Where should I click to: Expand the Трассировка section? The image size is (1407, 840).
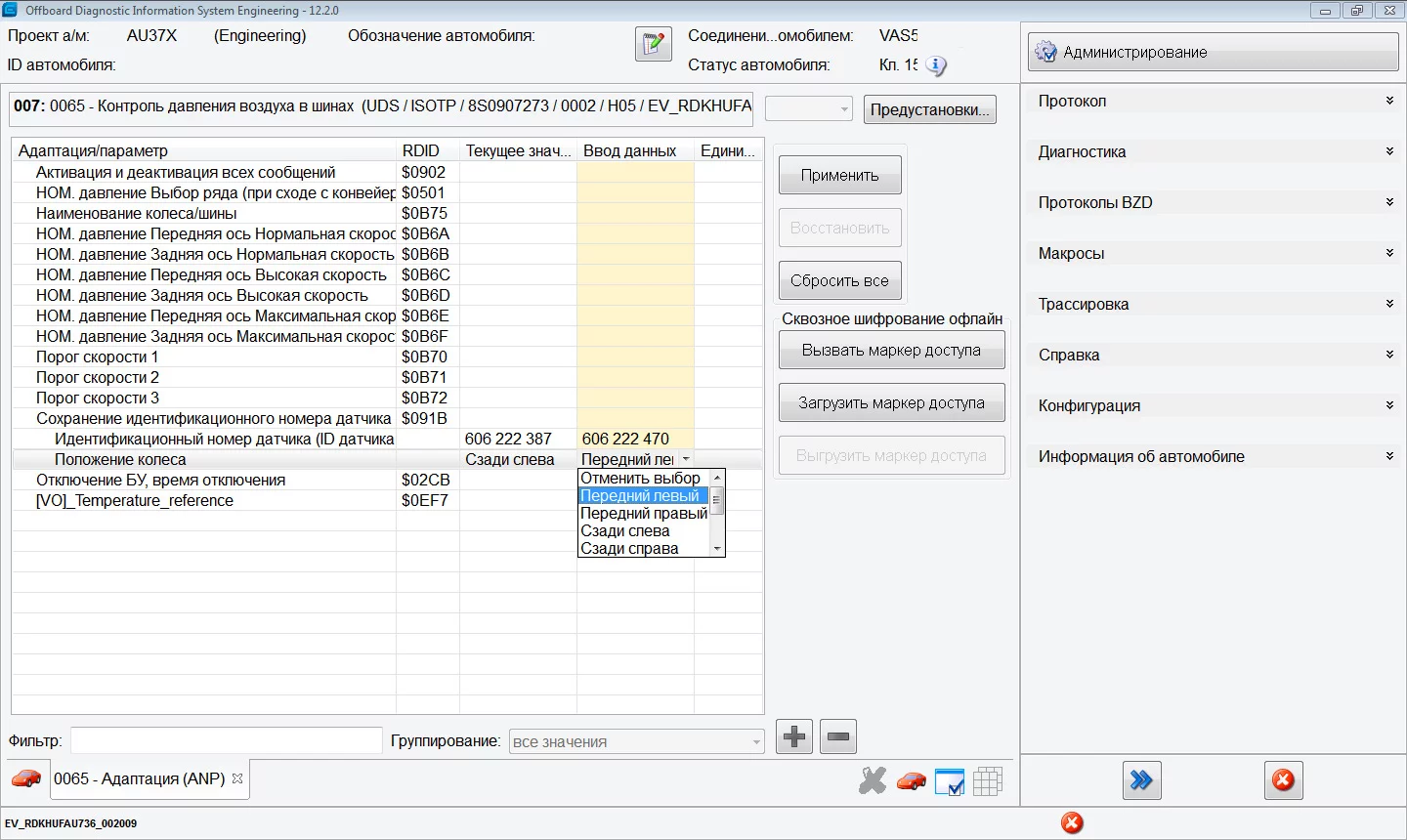click(1388, 304)
